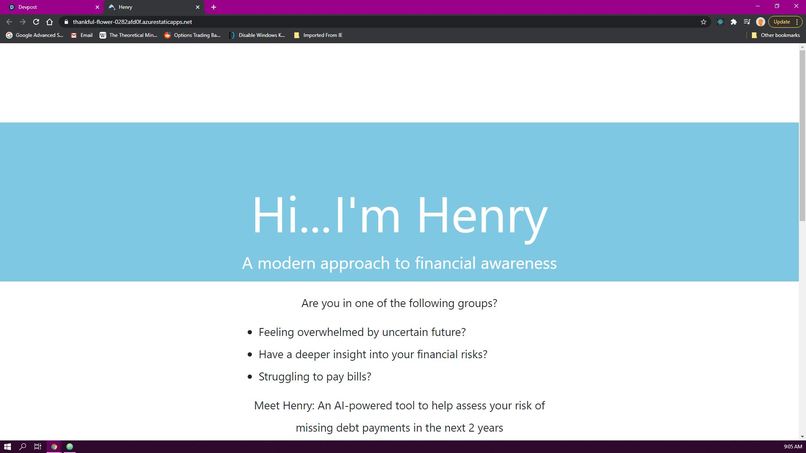Click the page vertical scrollbar thumb
Image resolution: width=806 pixels, height=453 pixels.
coord(802,136)
